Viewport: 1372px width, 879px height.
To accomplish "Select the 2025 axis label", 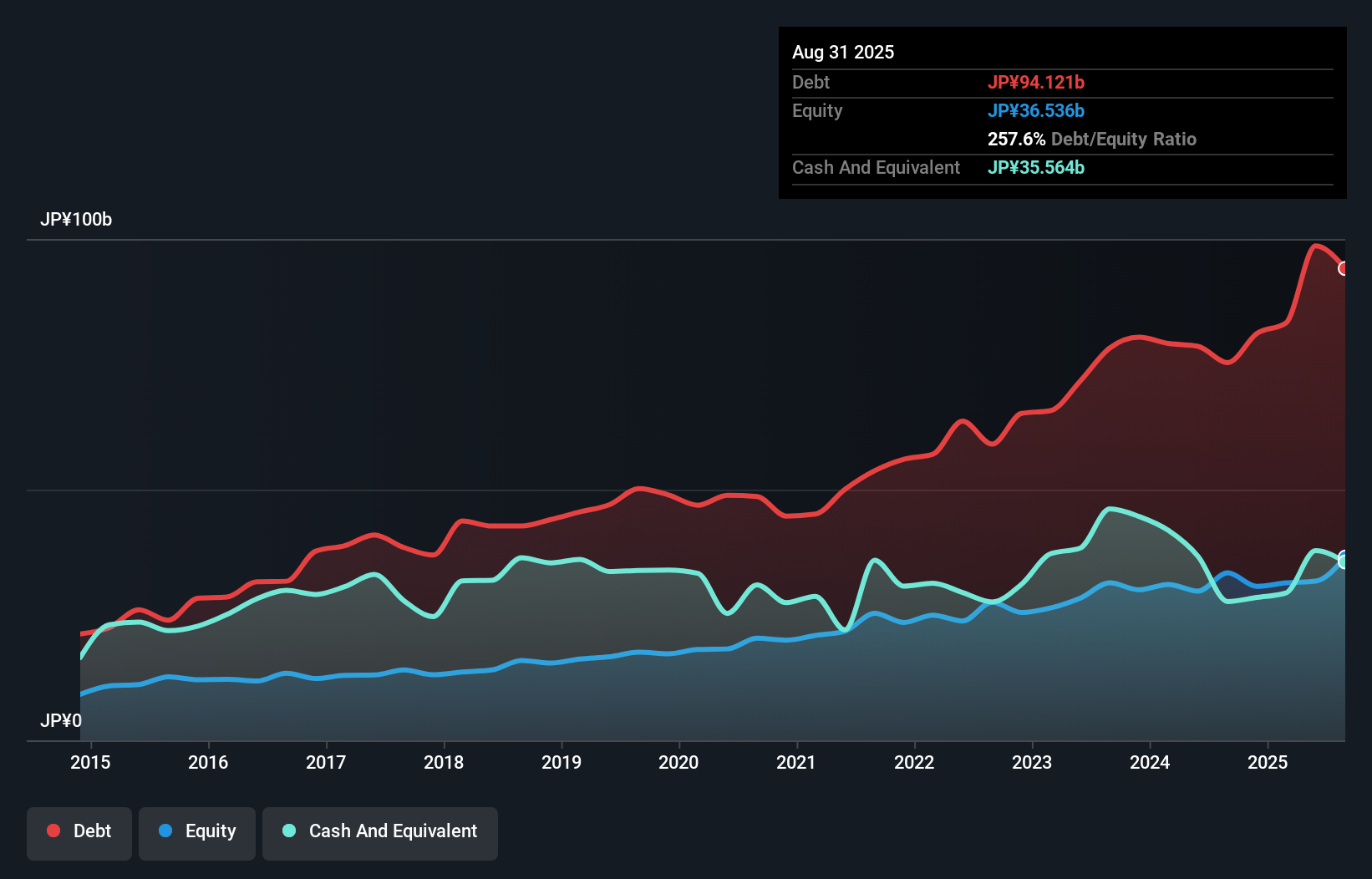I will (1268, 762).
